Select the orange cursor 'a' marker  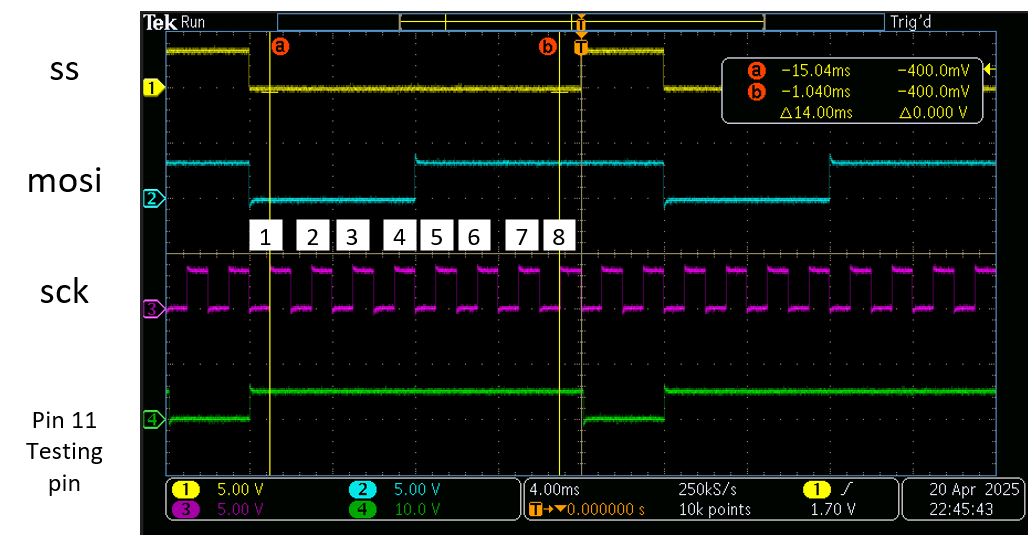coord(280,46)
